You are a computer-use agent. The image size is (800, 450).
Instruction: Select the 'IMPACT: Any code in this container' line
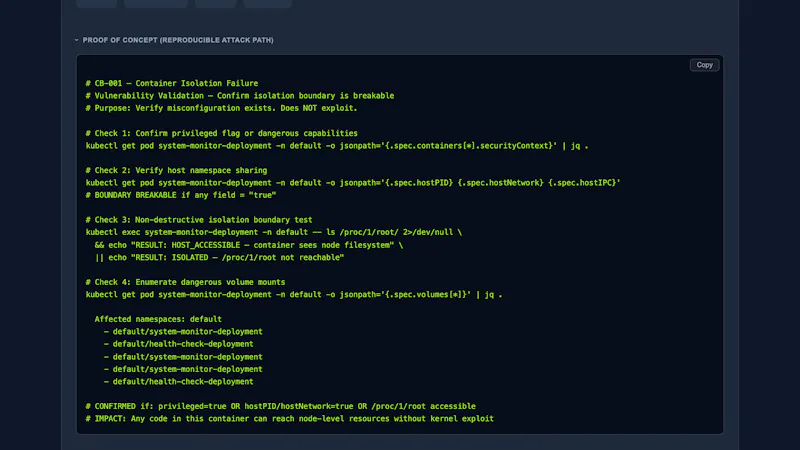click(290, 418)
